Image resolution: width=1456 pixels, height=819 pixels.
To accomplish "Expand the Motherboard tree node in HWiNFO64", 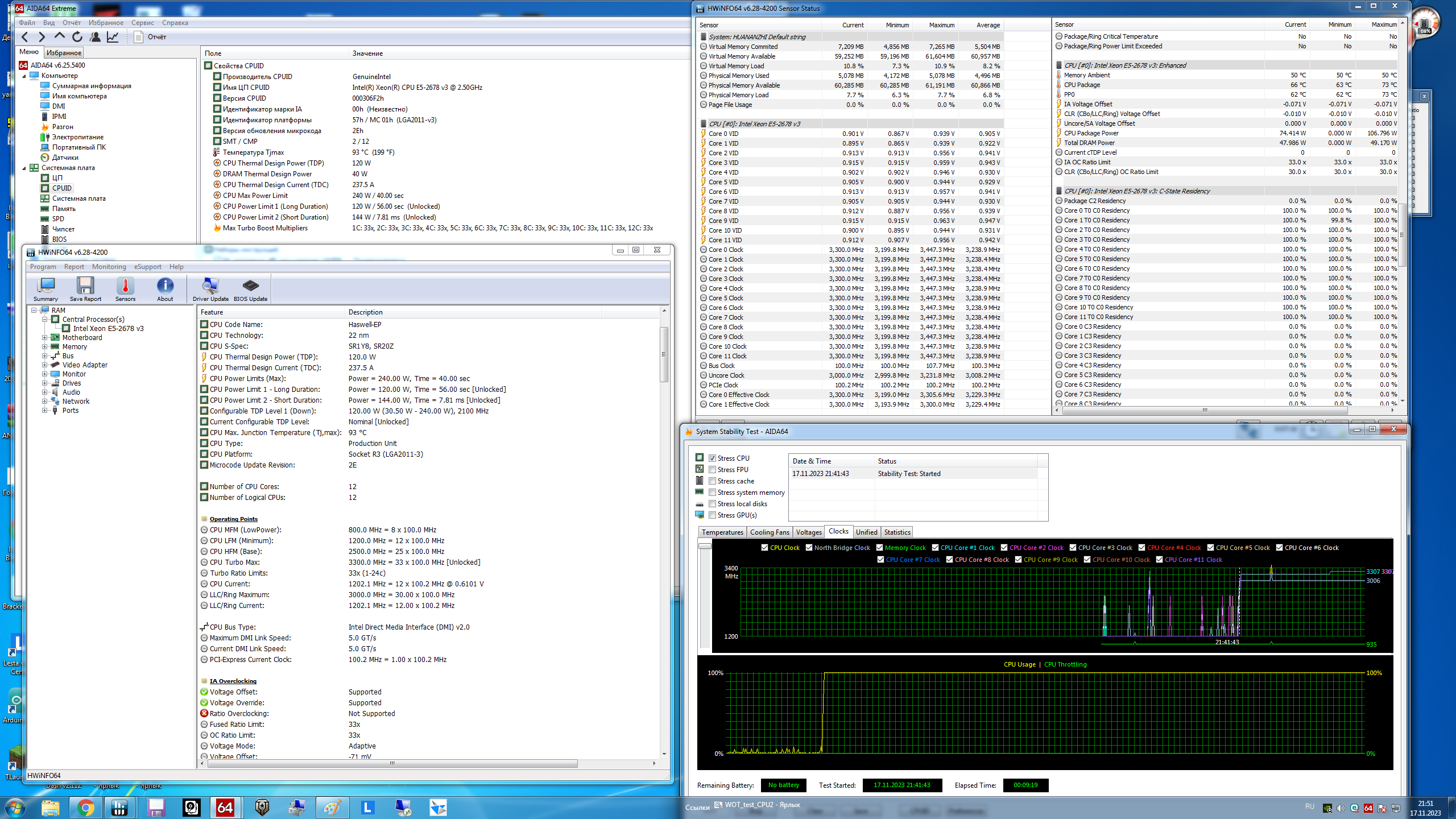I will pos(44,338).
